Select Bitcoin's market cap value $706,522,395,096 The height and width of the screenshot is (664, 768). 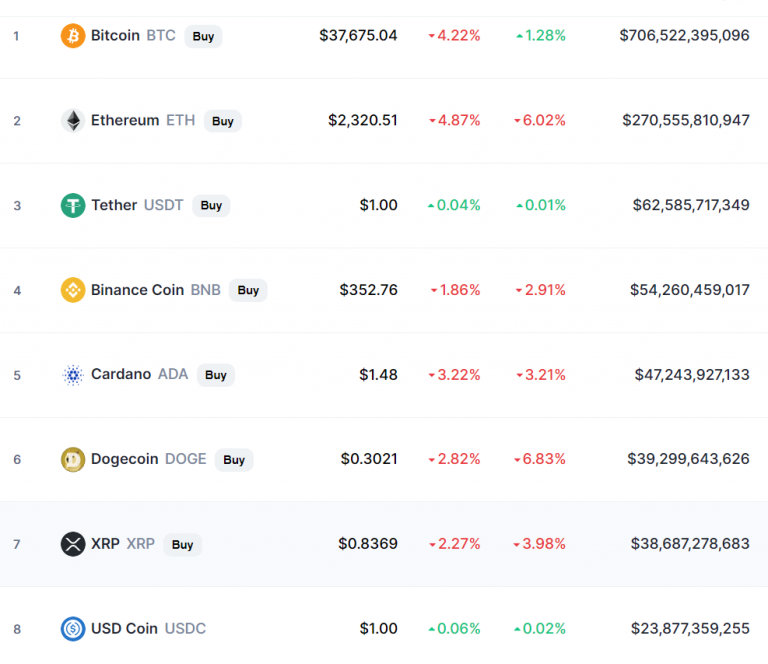coord(684,36)
